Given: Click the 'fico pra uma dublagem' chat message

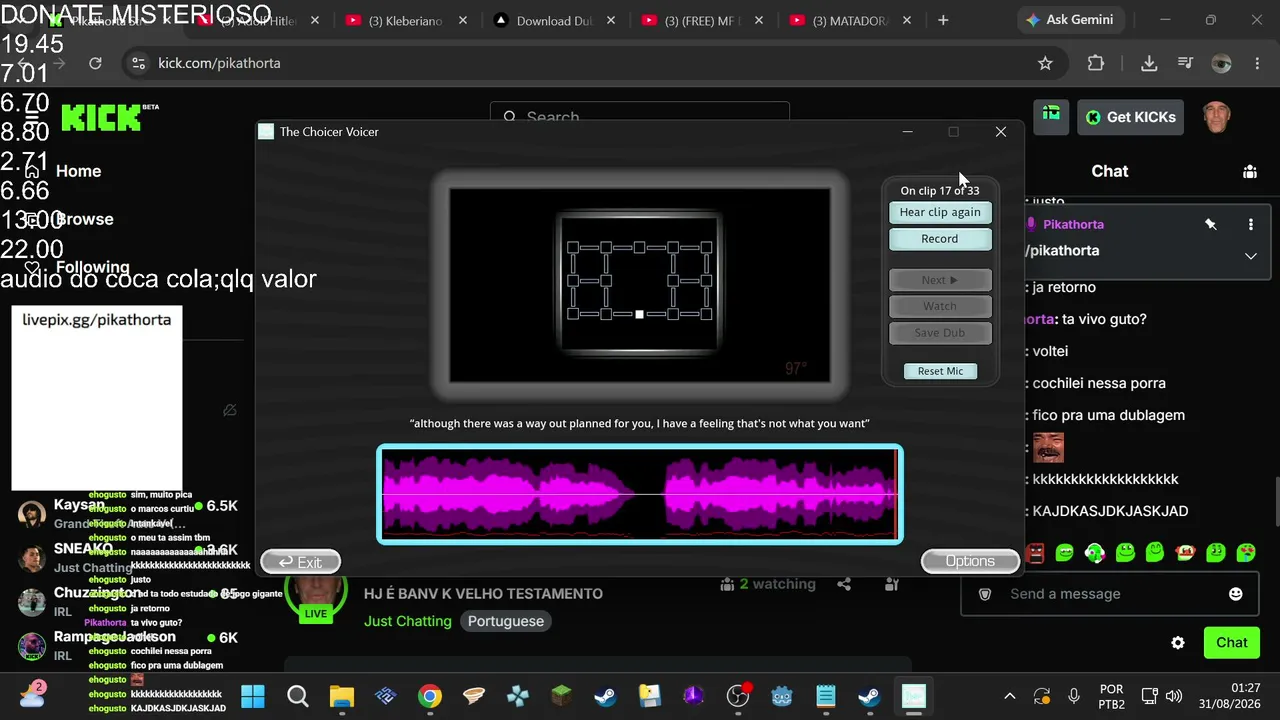Looking at the screenshot, I should 1109,415.
